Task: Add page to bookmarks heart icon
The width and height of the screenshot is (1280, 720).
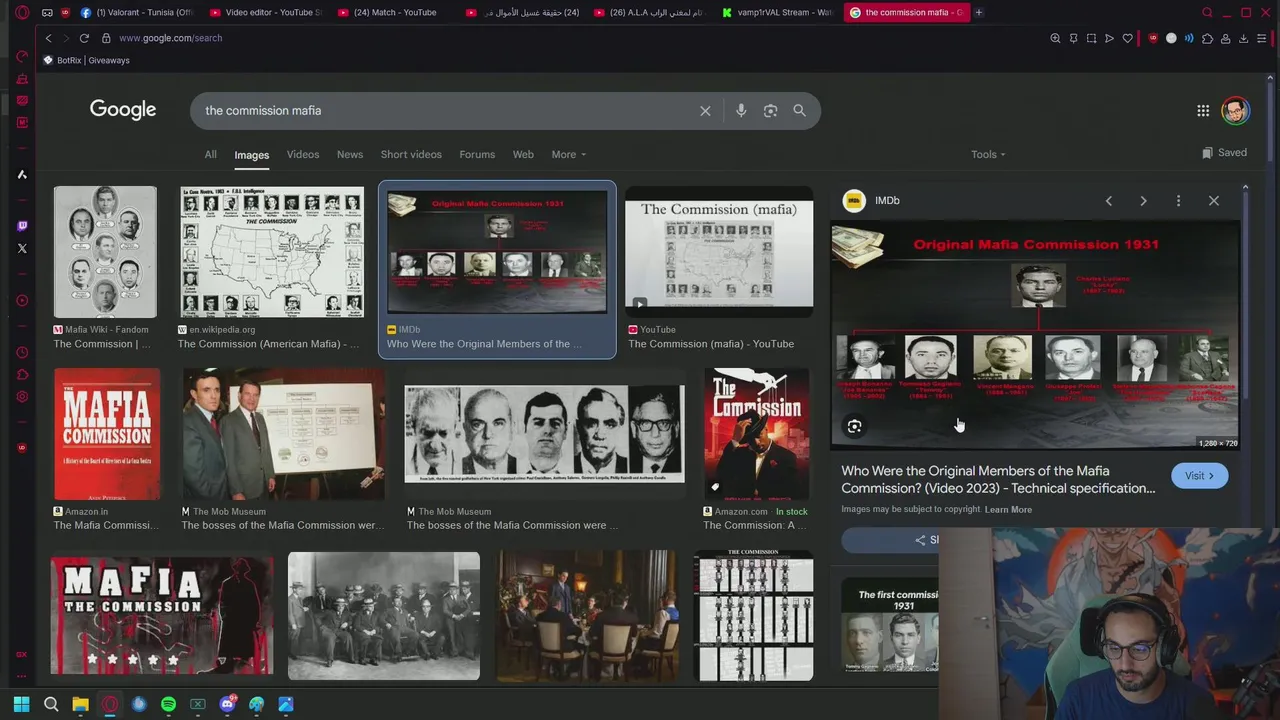Action: (x=1127, y=38)
